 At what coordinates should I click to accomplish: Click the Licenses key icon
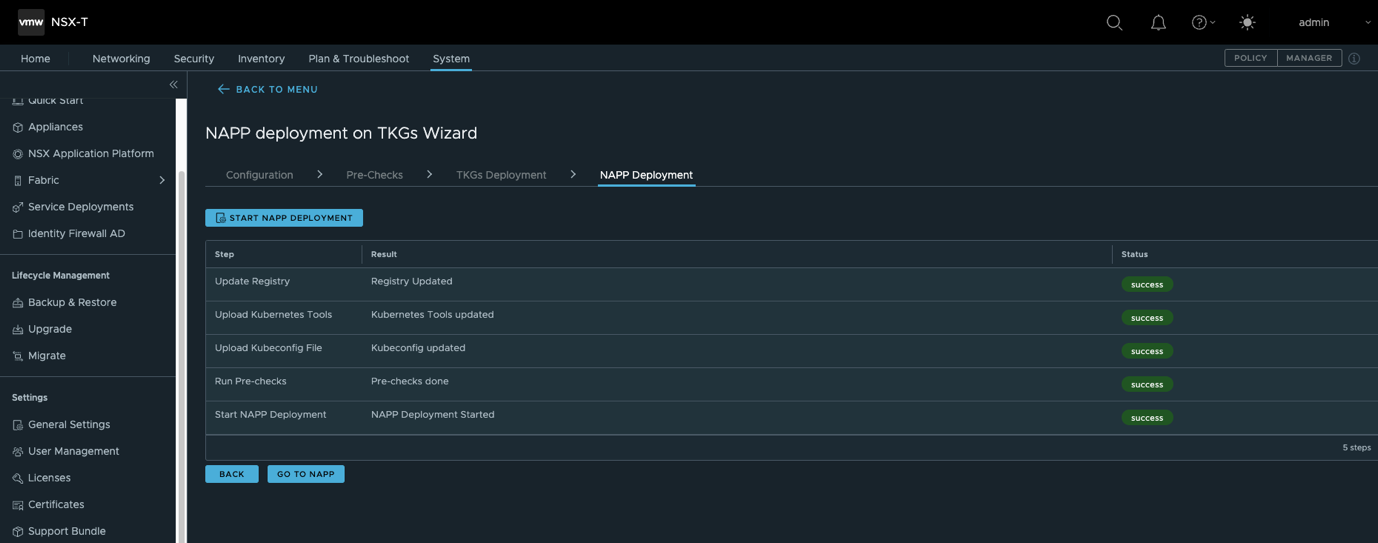point(17,478)
